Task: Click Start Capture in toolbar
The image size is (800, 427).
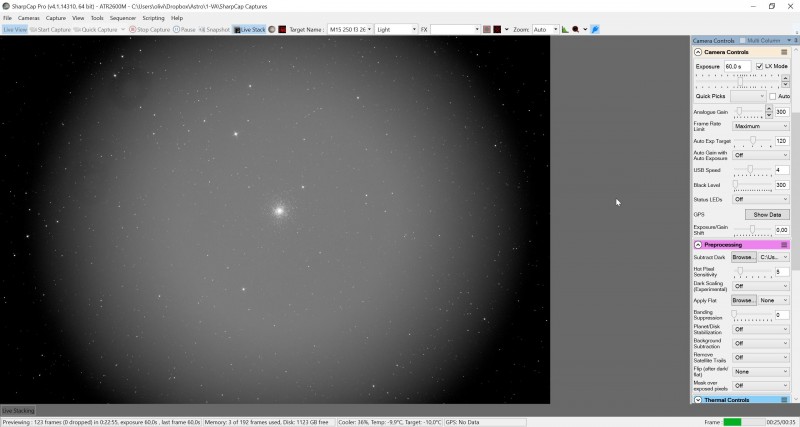Action: (x=51, y=30)
